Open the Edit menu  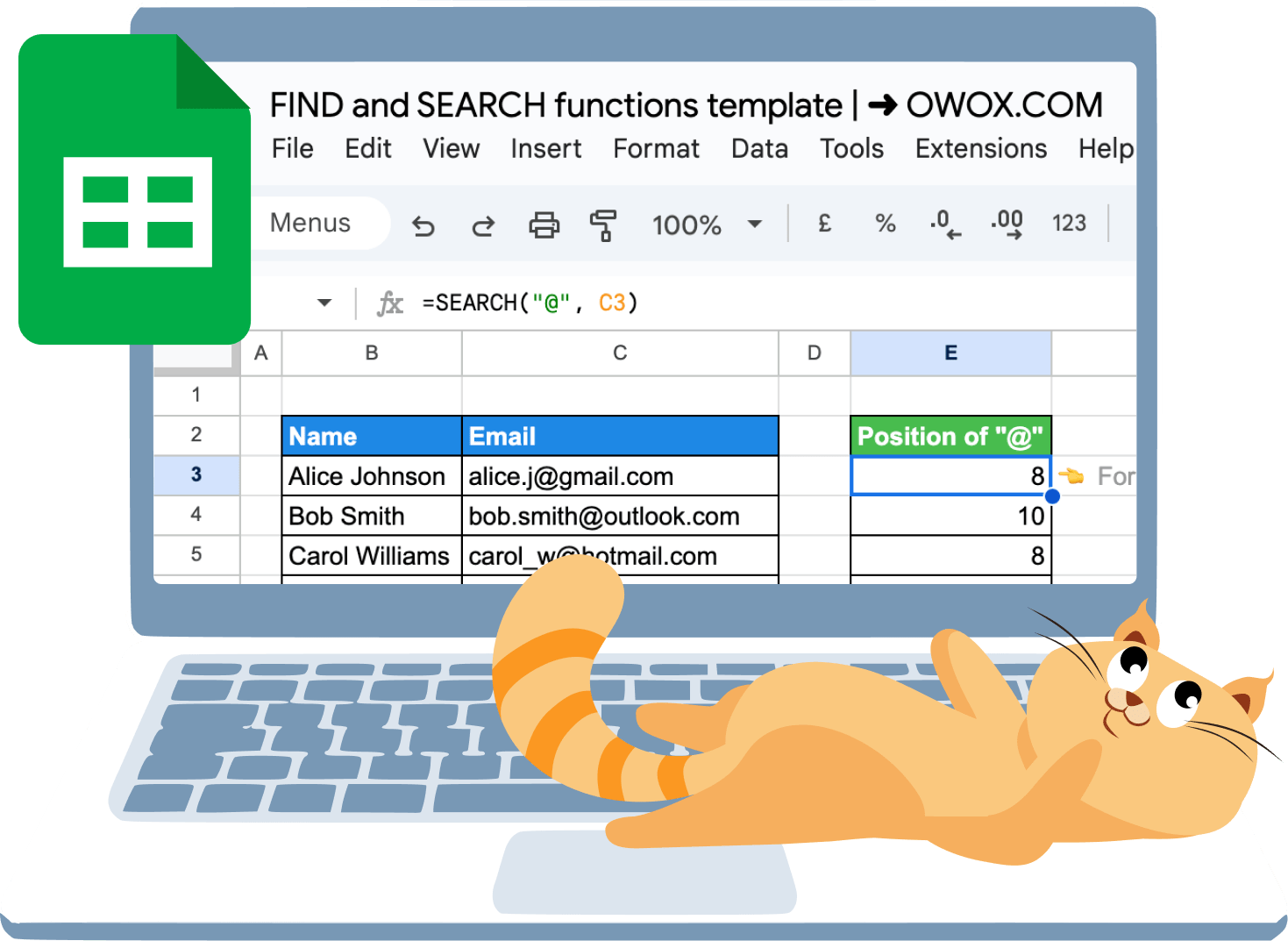point(368,149)
